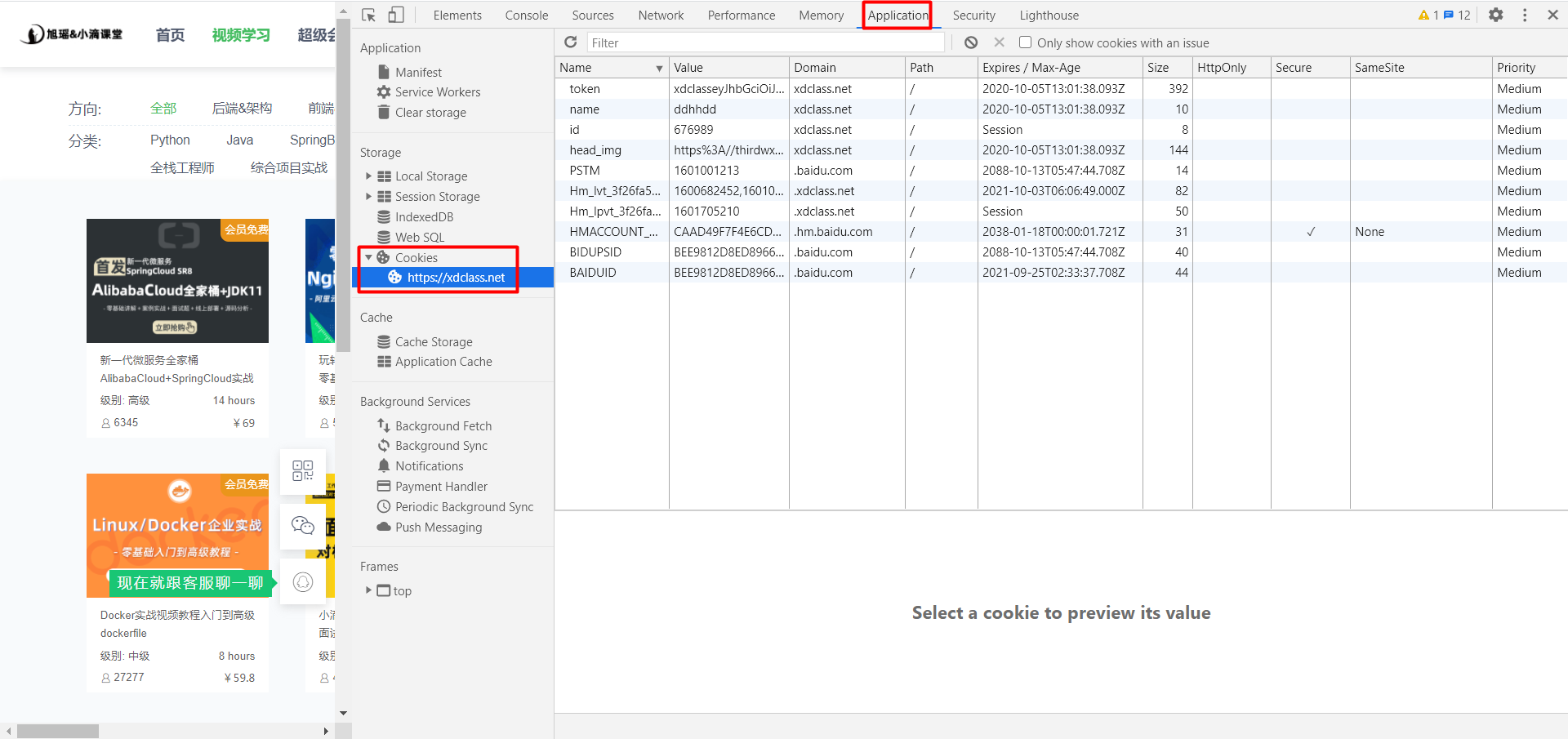
Task: Click the 首页 navigation link
Action: coord(170,35)
